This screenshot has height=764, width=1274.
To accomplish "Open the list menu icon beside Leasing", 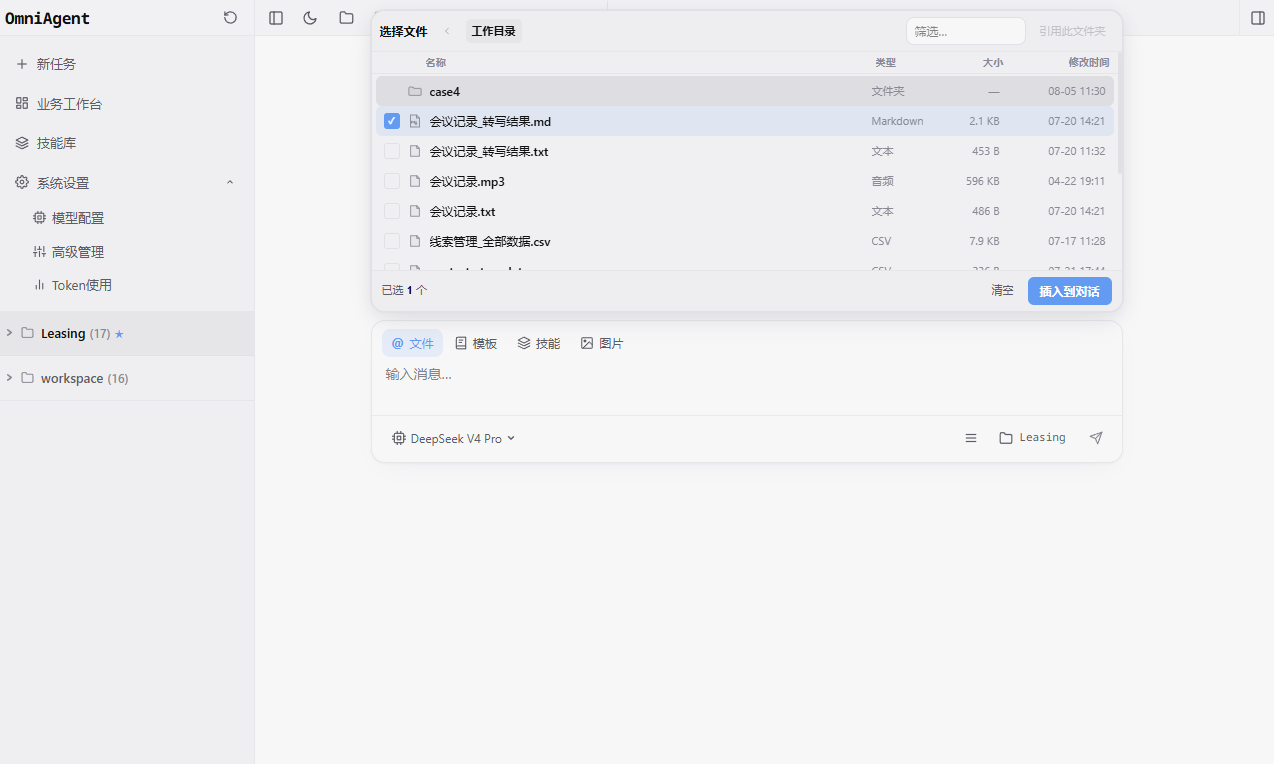I will (x=970, y=438).
